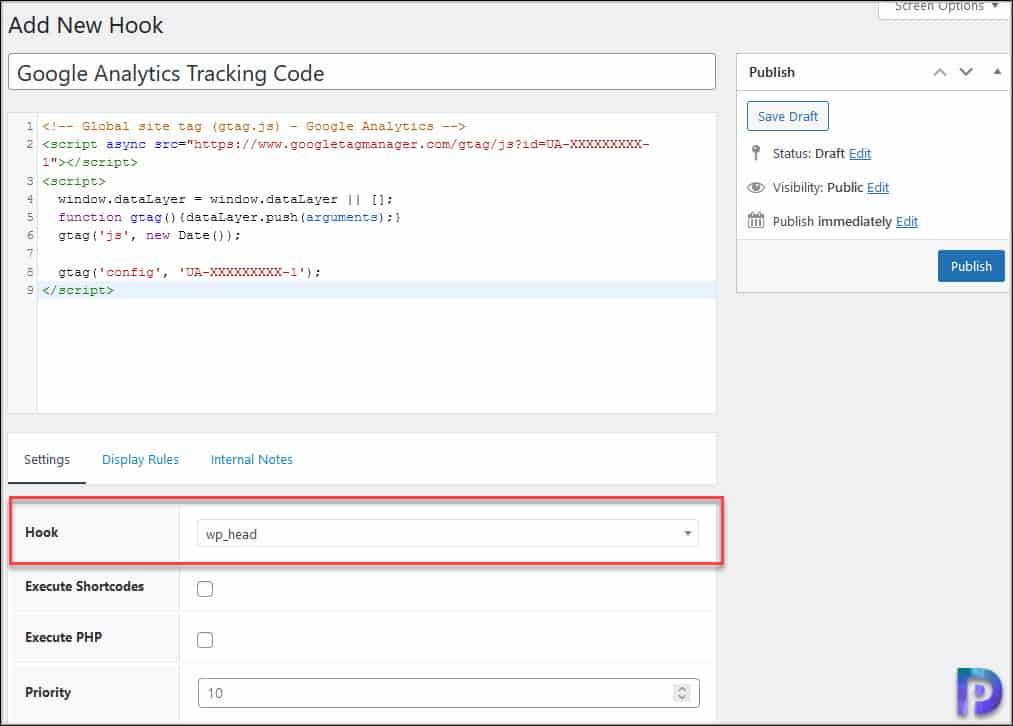Screen dimensions: 1013x726
Task: Click the function gtag code line
Action: coord(229,217)
